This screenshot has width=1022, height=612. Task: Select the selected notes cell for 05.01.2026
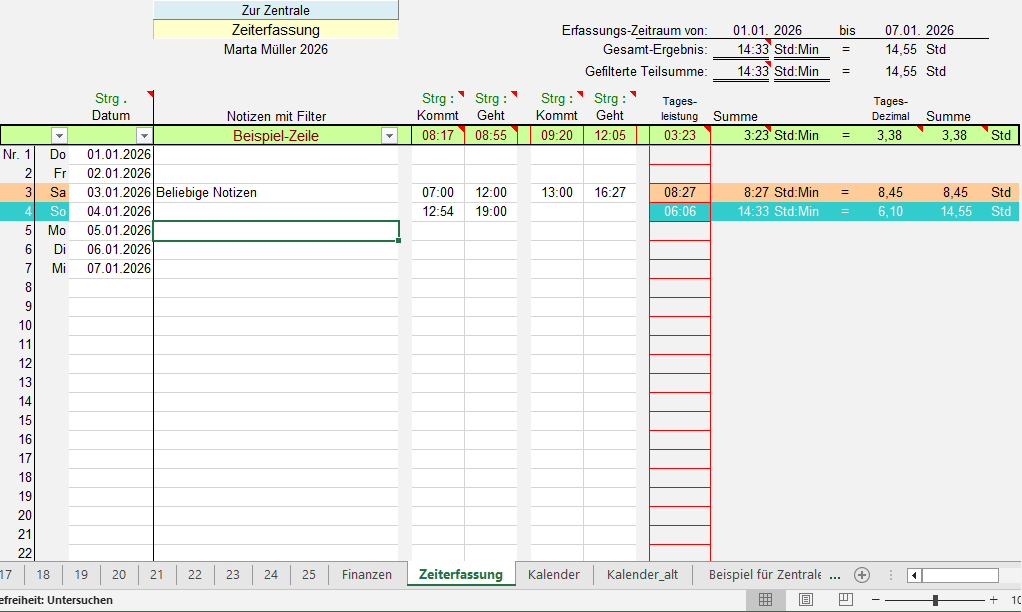(276, 231)
